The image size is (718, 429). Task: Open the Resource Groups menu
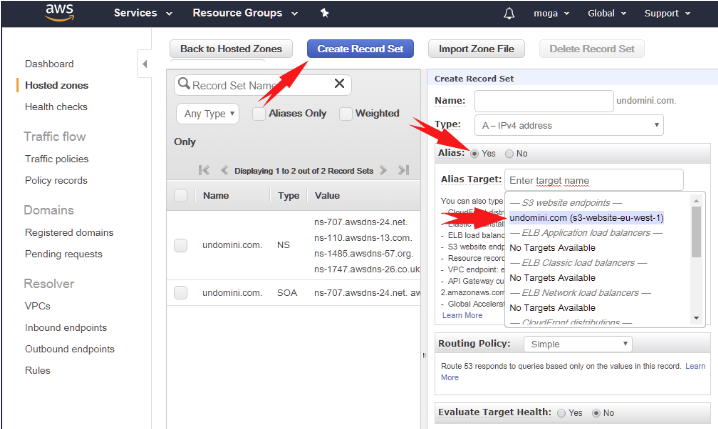pyautogui.click(x=245, y=13)
